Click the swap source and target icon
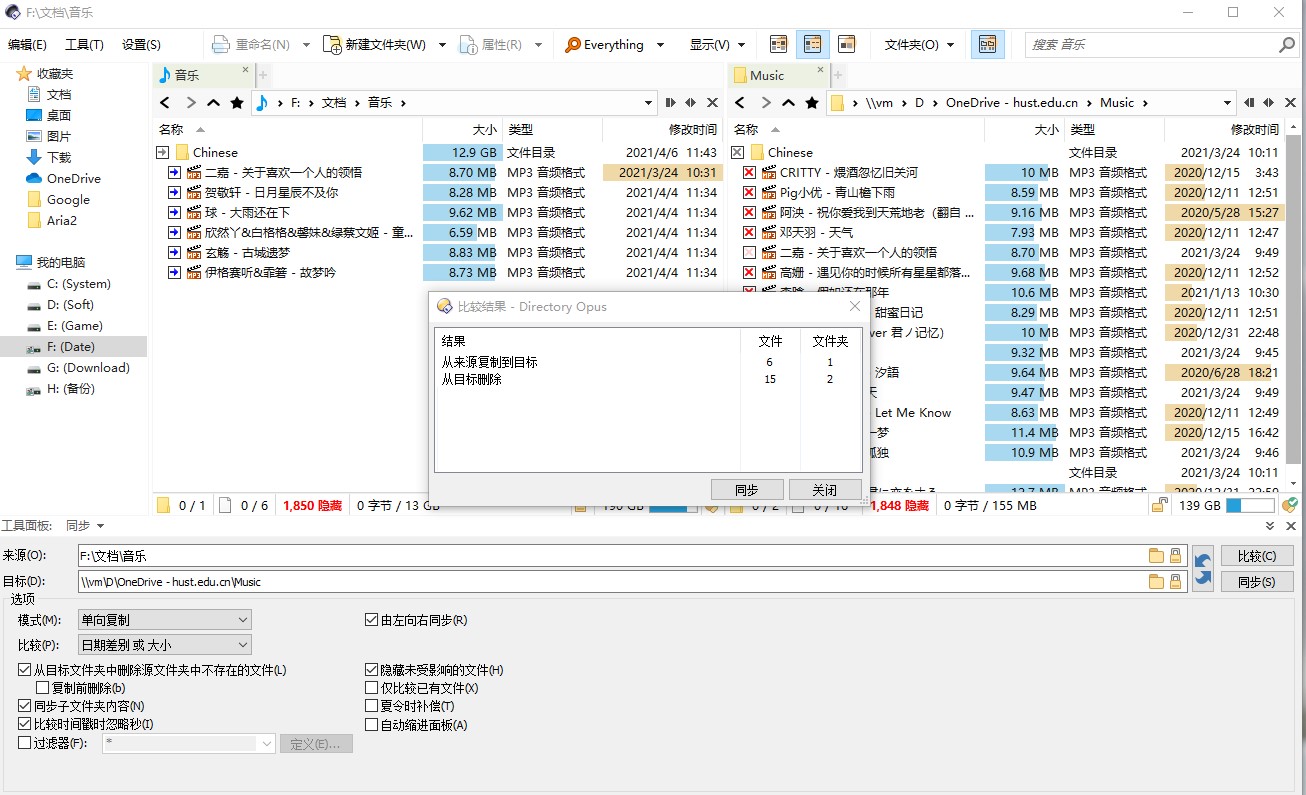The height and width of the screenshot is (795, 1306). tap(1203, 568)
